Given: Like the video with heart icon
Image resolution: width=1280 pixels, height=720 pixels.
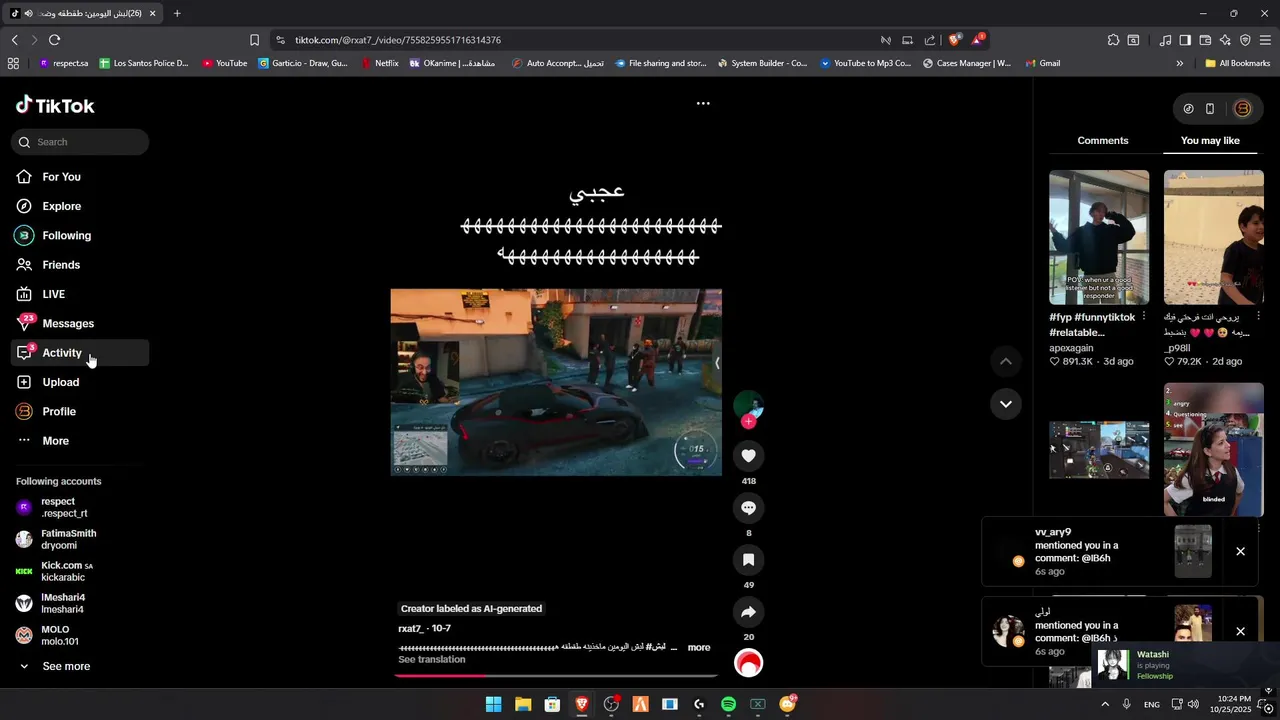Looking at the screenshot, I should tap(748, 456).
